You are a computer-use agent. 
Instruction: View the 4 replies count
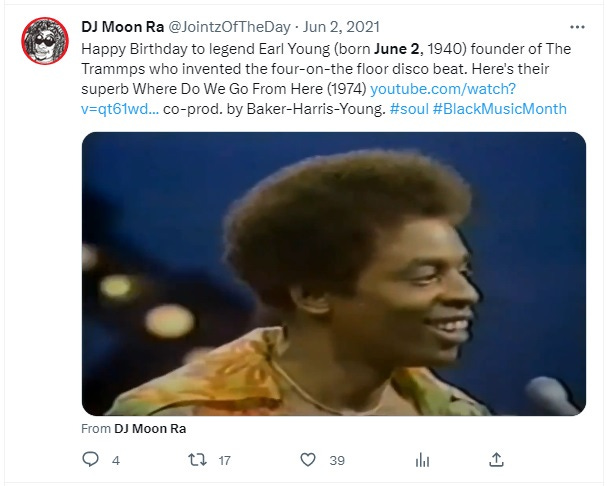pos(116,460)
